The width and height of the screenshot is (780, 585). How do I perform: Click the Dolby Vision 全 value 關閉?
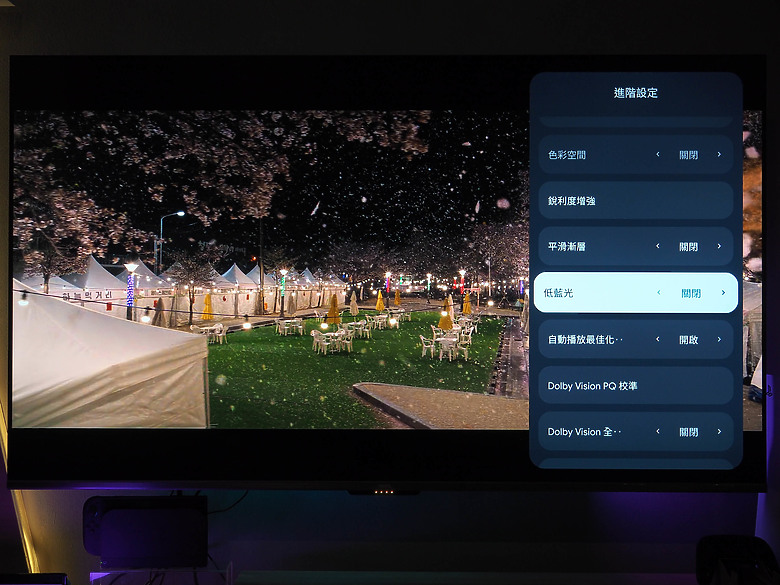[x=688, y=432]
